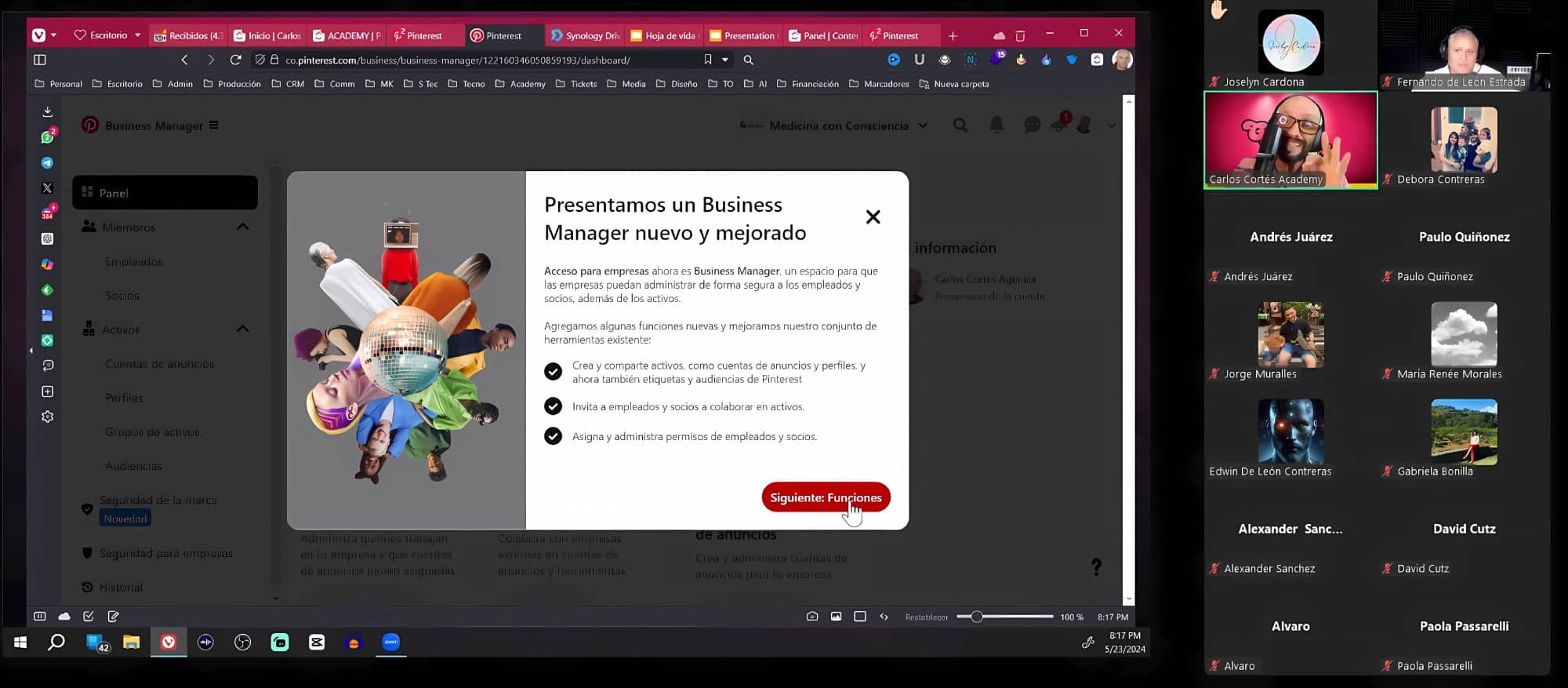Open Vivaldi settings gear in sidebar

coord(47,417)
